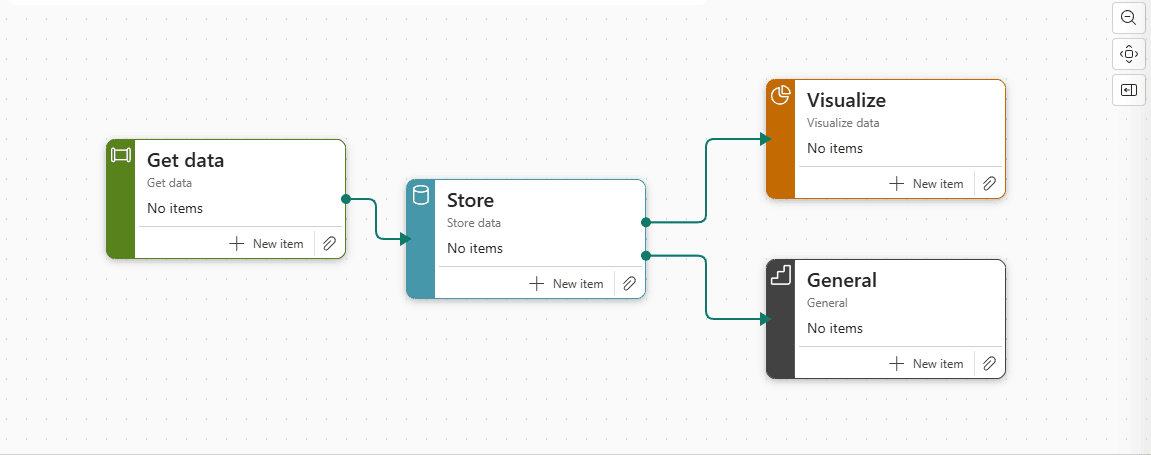This screenshot has width=1151, height=455.
Task: Select the Get data card title
Action: point(186,160)
